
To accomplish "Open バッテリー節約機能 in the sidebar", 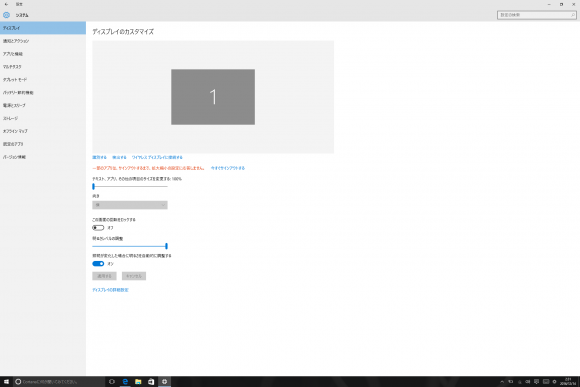I will (43, 92).
